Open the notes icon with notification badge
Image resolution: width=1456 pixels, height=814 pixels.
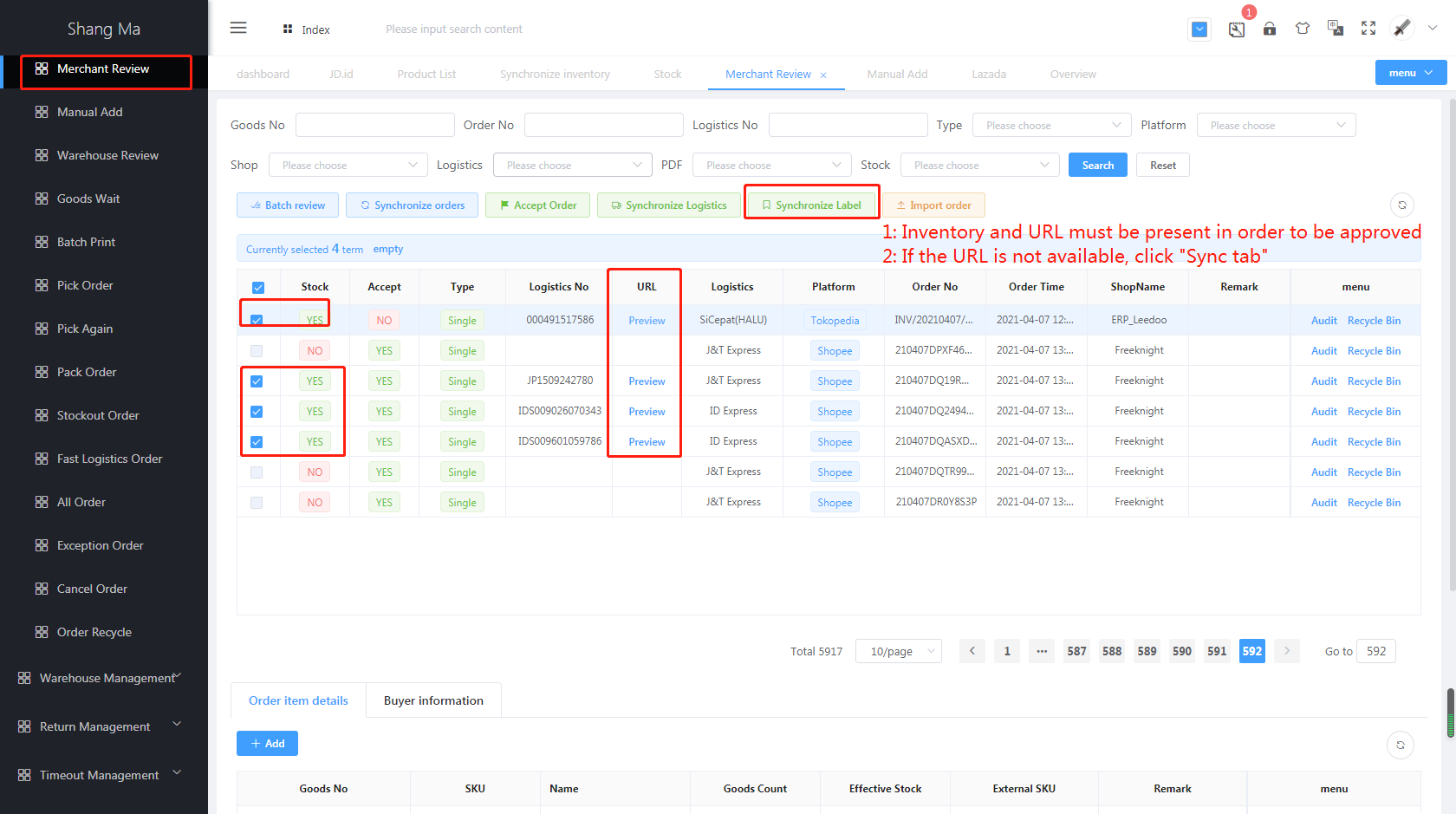click(1237, 29)
